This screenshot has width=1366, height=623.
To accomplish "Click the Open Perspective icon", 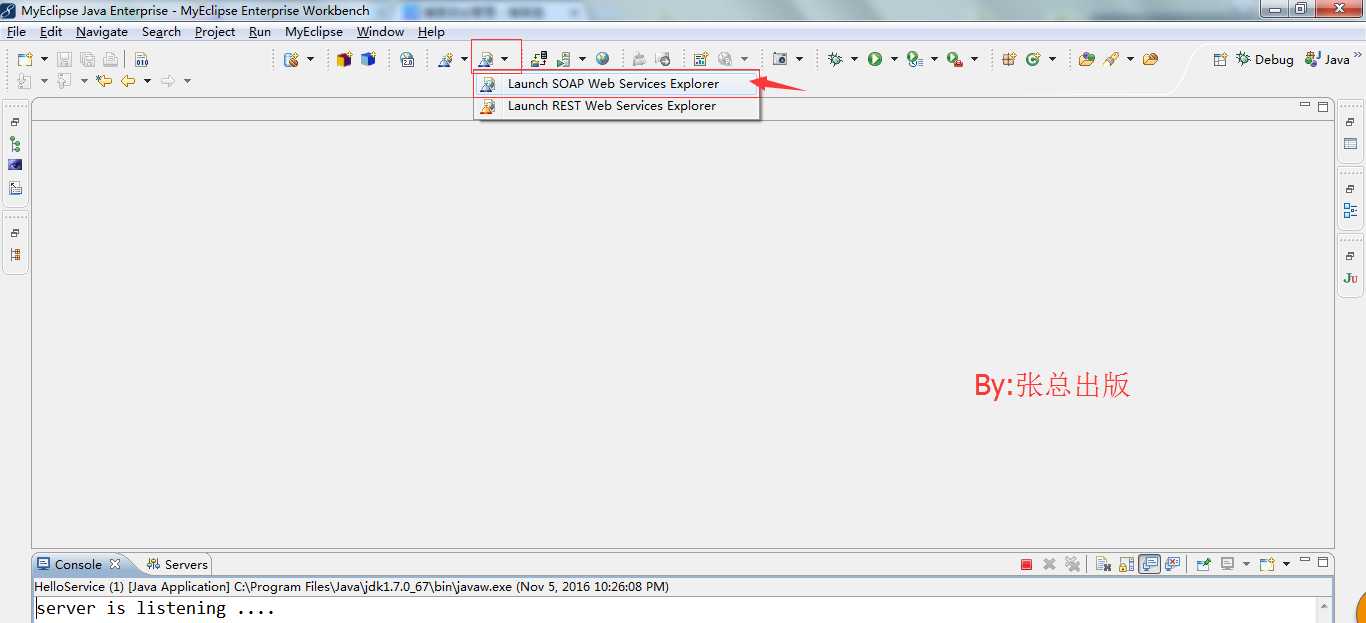I will point(1220,59).
